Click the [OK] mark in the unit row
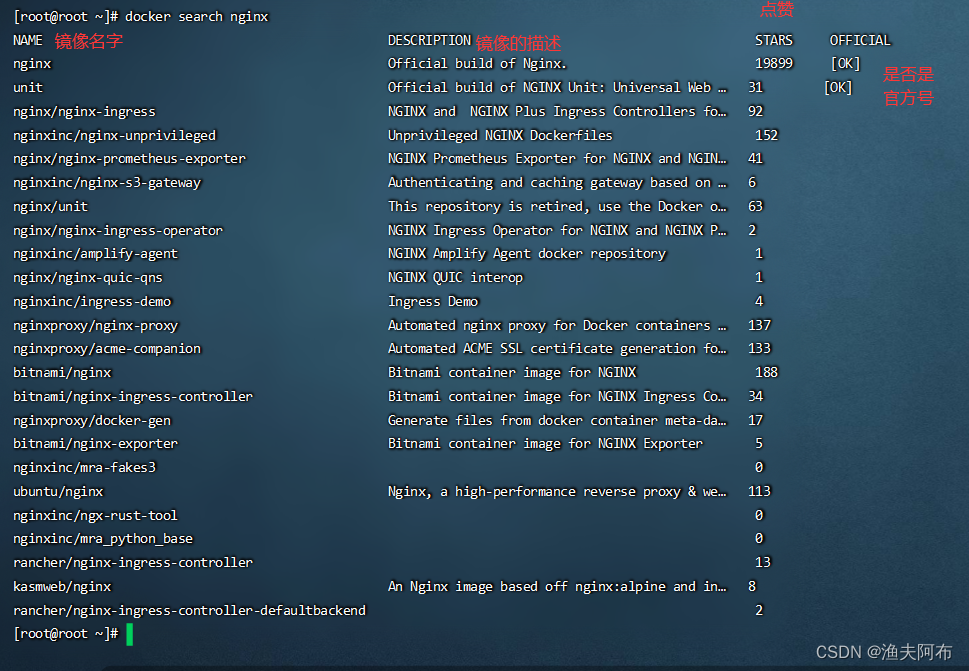Image resolution: width=969 pixels, height=671 pixels. (838, 88)
